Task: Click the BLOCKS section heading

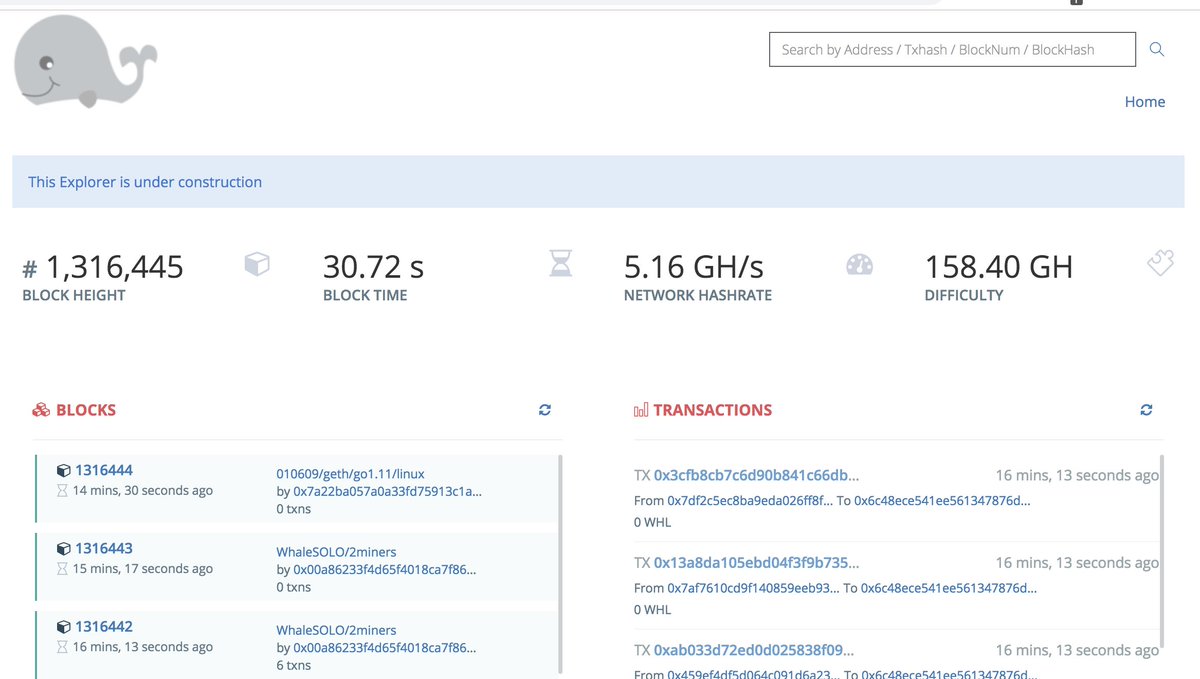Action: click(x=86, y=410)
